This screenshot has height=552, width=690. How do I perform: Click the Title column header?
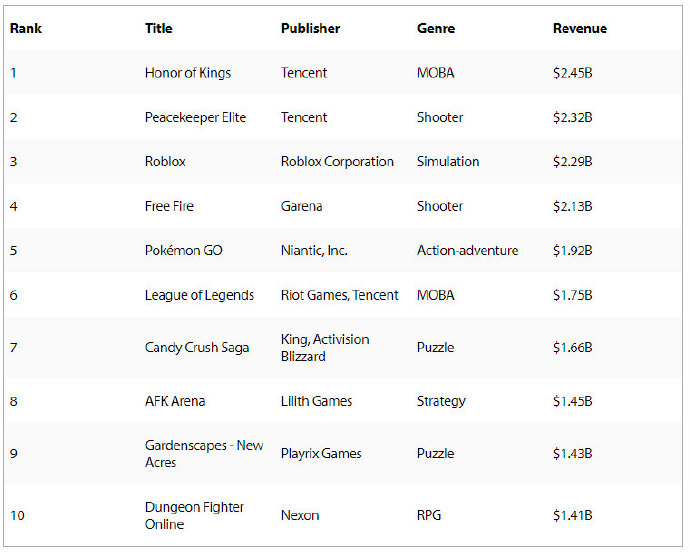(x=158, y=29)
